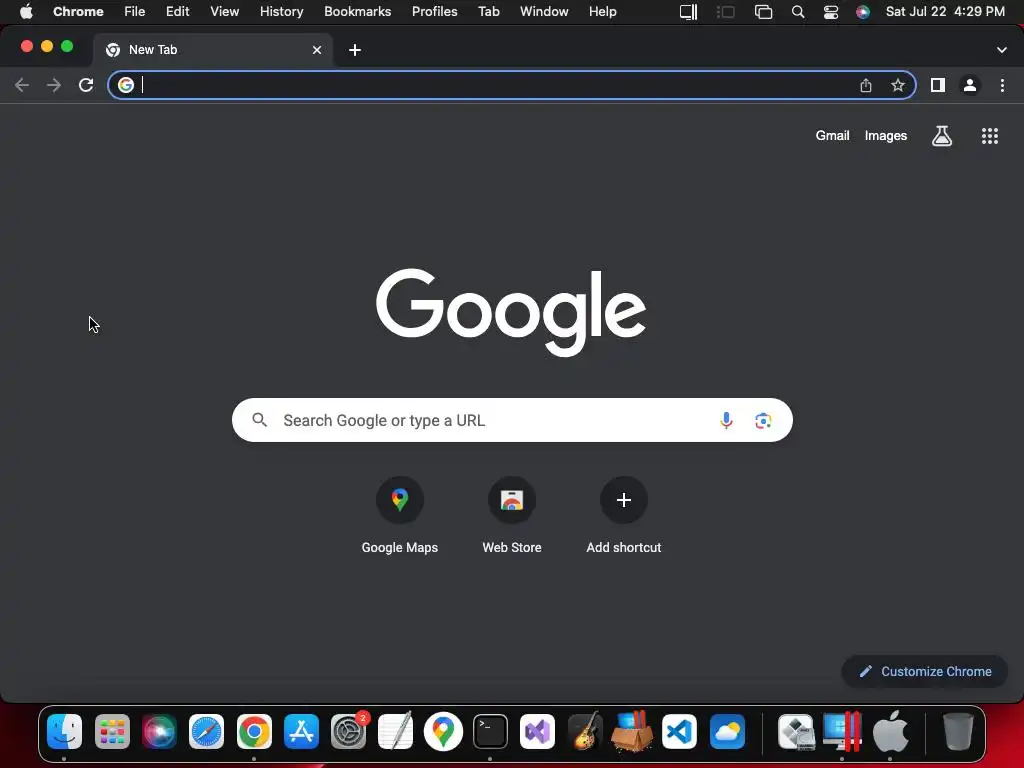
Task: Open System Settings from the Dock
Action: pos(349,731)
